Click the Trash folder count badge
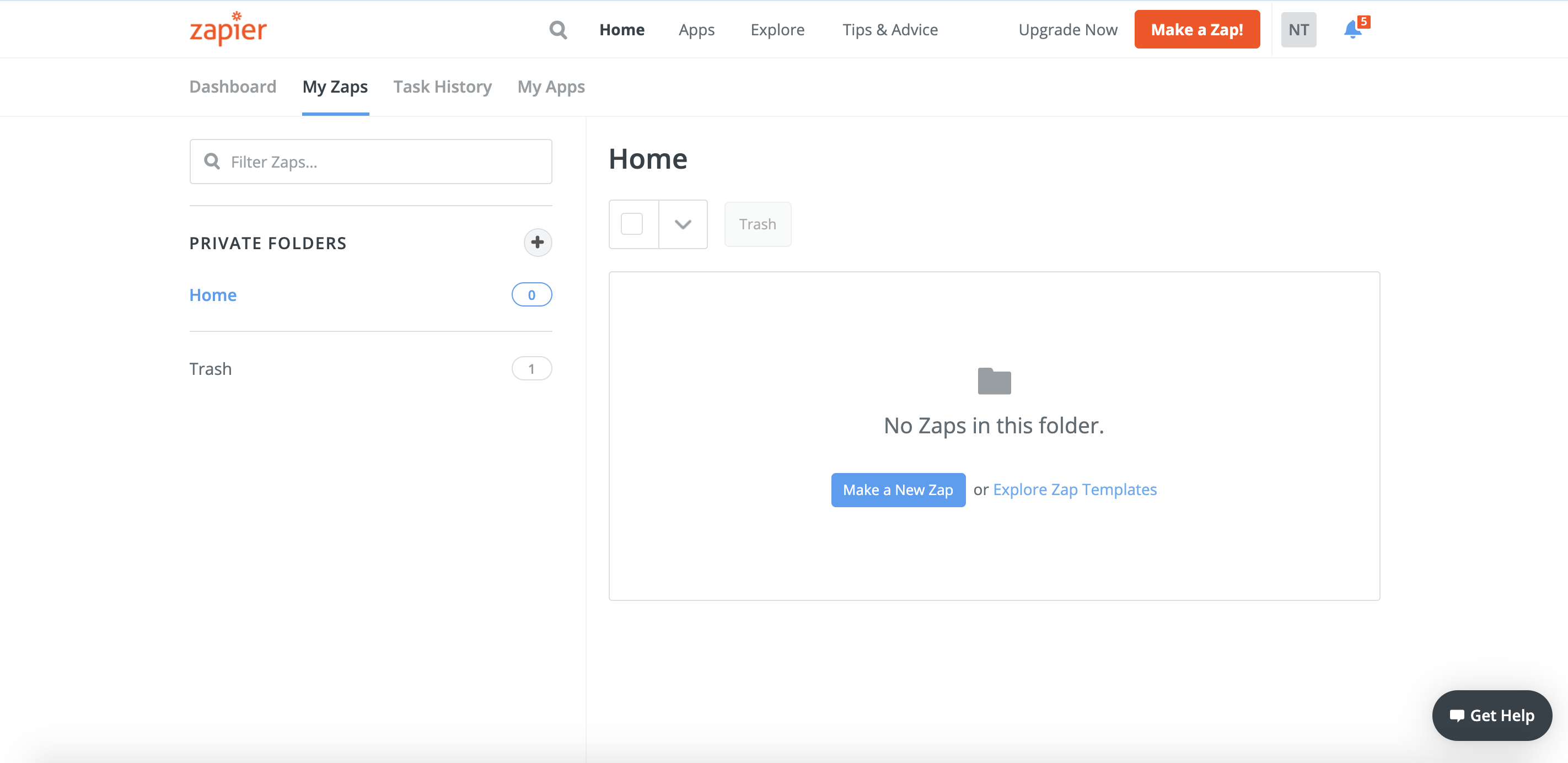1568x763 pixels. coord(531,369)
